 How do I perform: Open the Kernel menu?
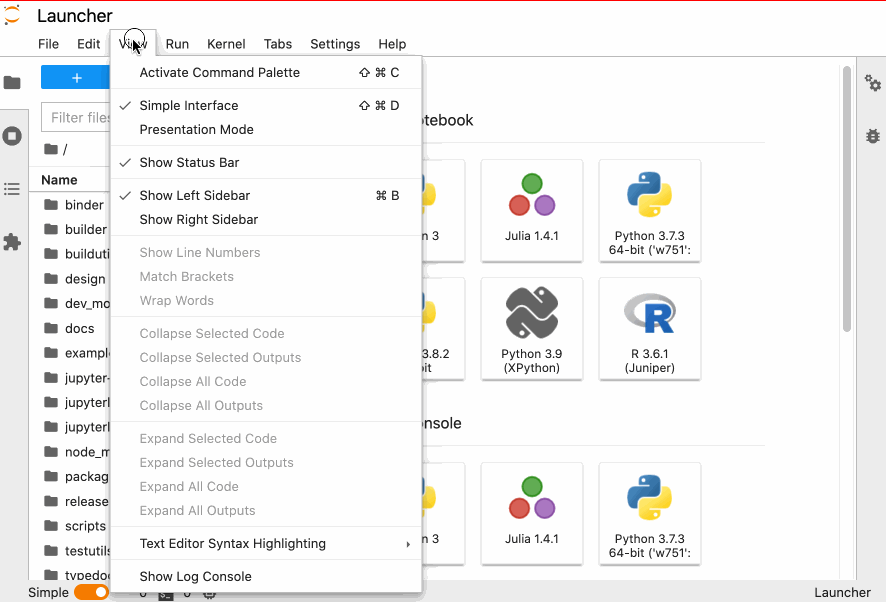point(226,44)
